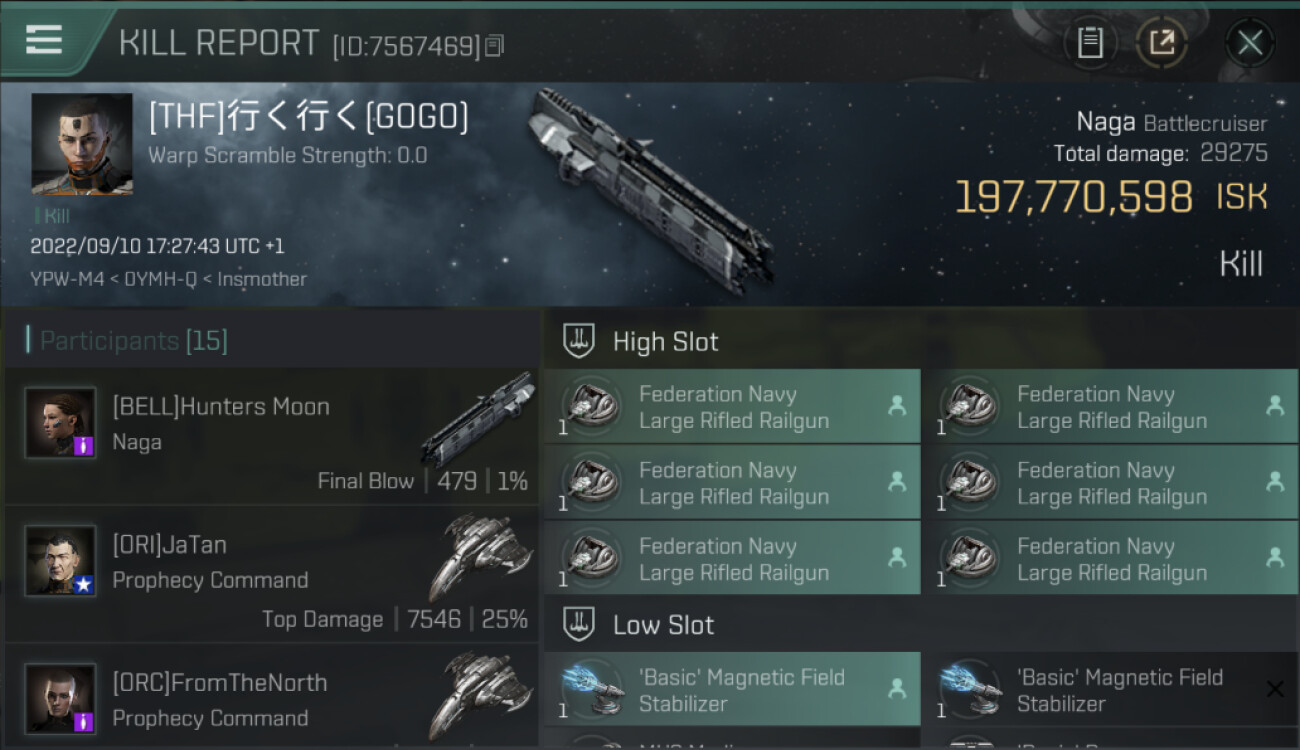
Task: Select the Naga ship image
Action: (650, 190)
